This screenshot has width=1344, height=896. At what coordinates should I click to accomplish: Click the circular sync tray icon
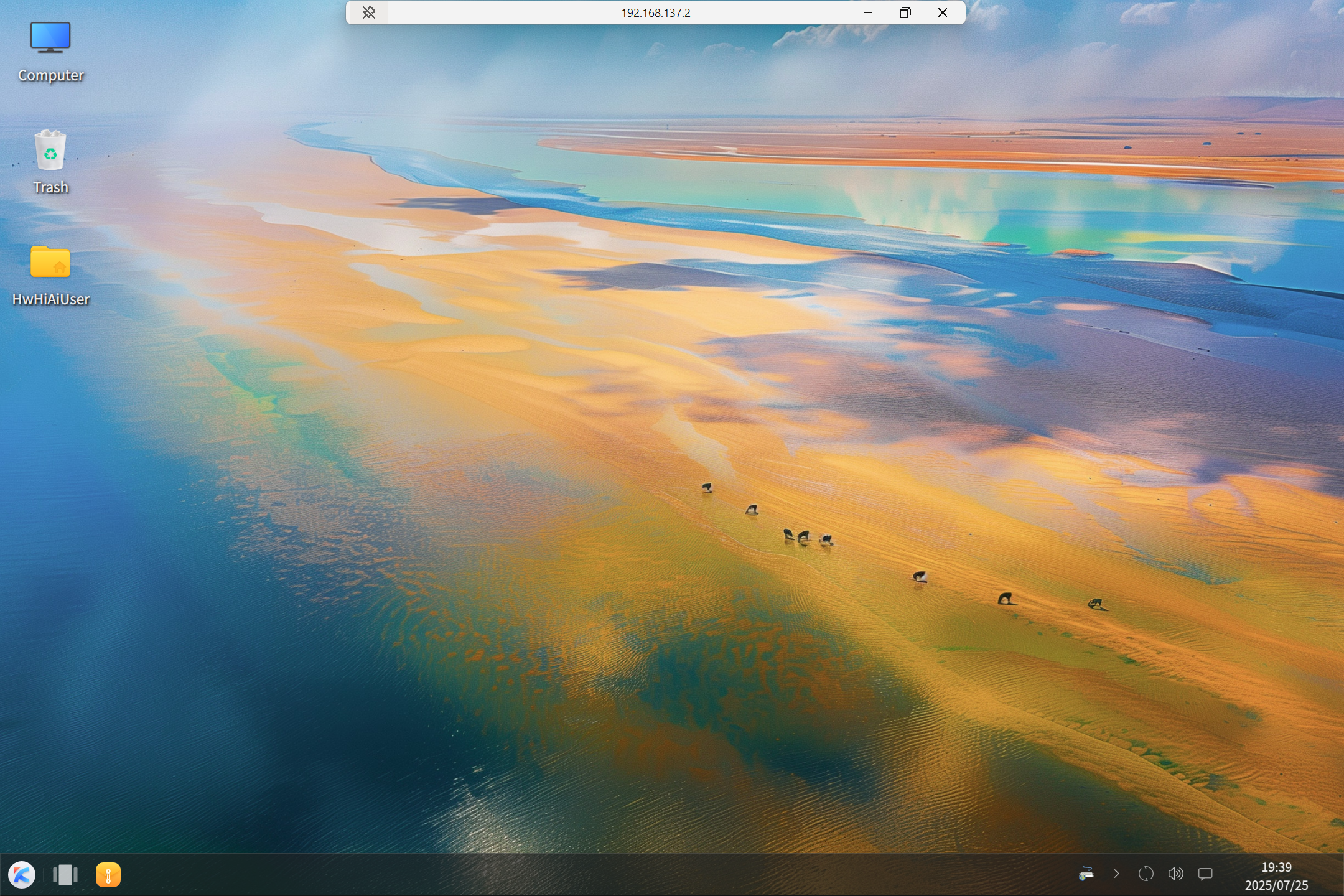[1146, 874]
